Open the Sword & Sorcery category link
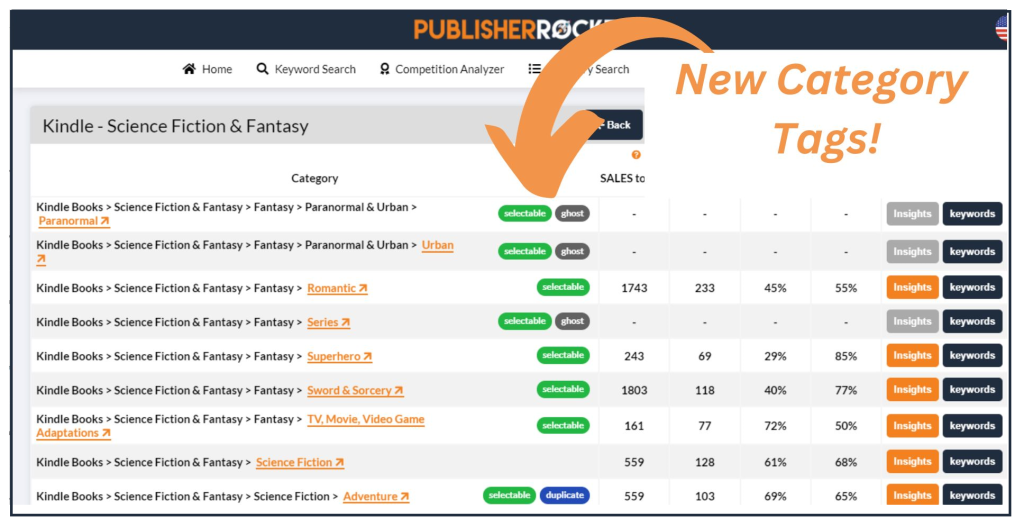 point(355,391)
